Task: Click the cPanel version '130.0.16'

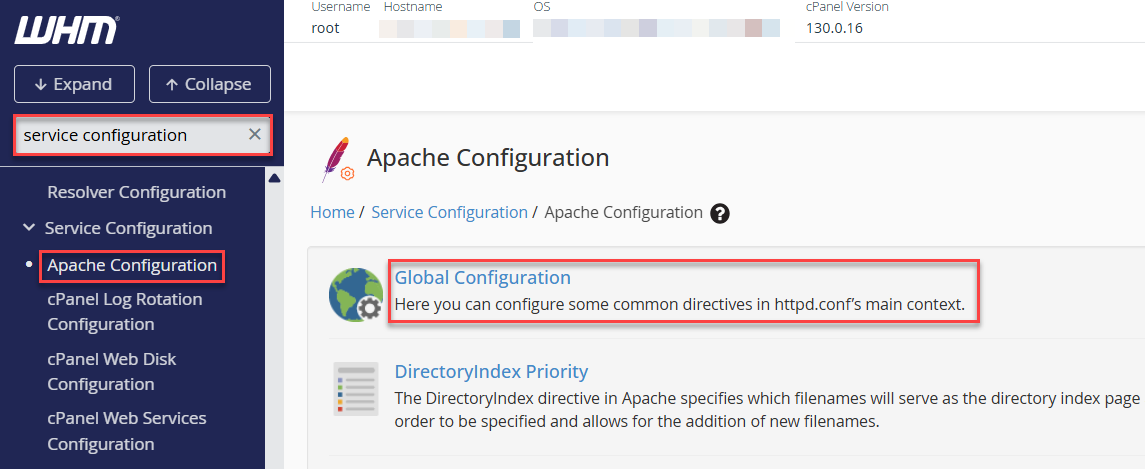Action: (835, 28)
